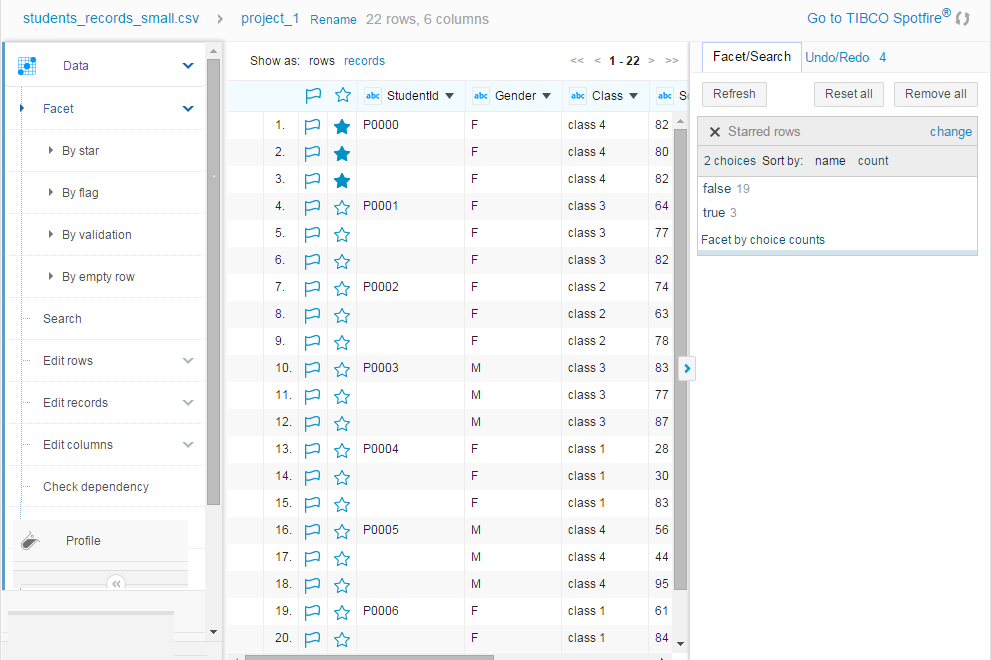Open the Class column dropdown menu
Screen dimensions: 991x660
[x=633, y=96]
